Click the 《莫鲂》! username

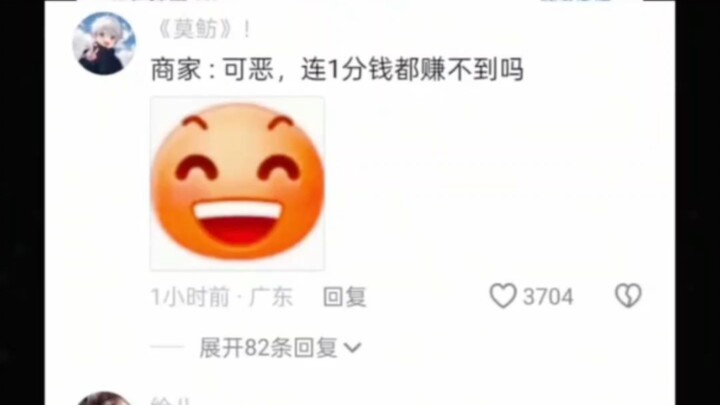(x=202, y=30)
